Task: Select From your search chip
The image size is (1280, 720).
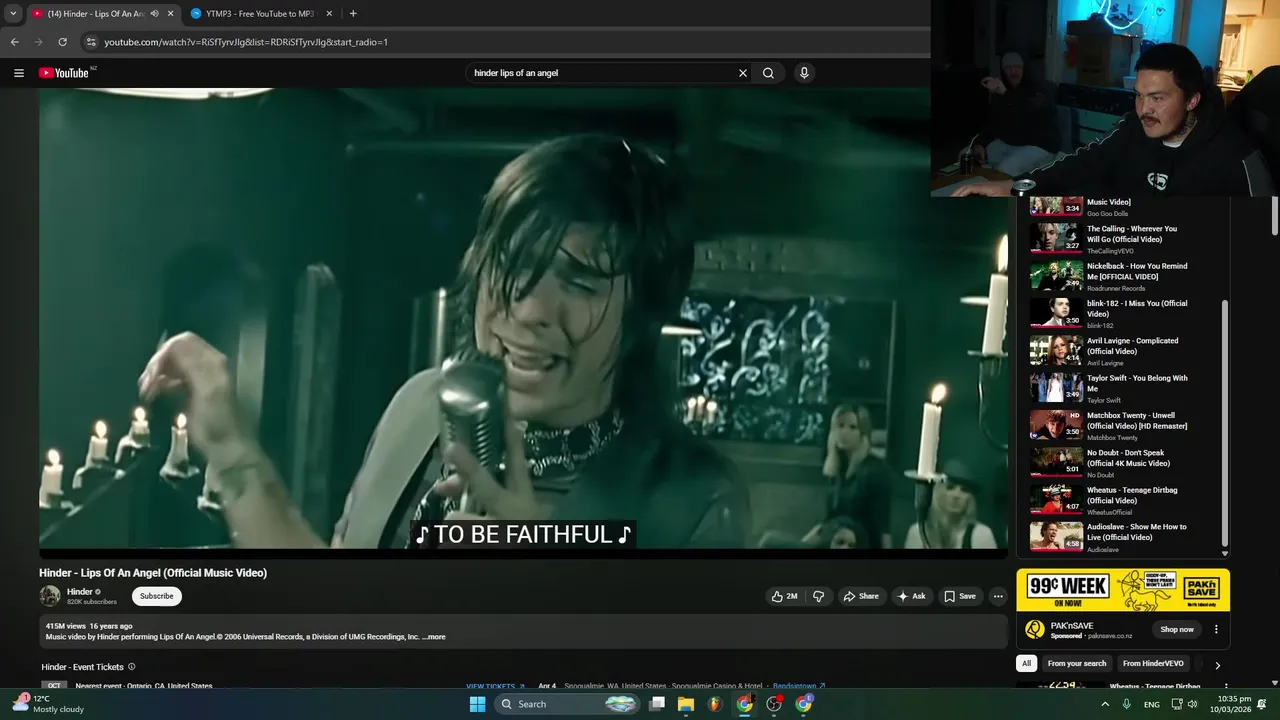Action: tap(1077, 664)
